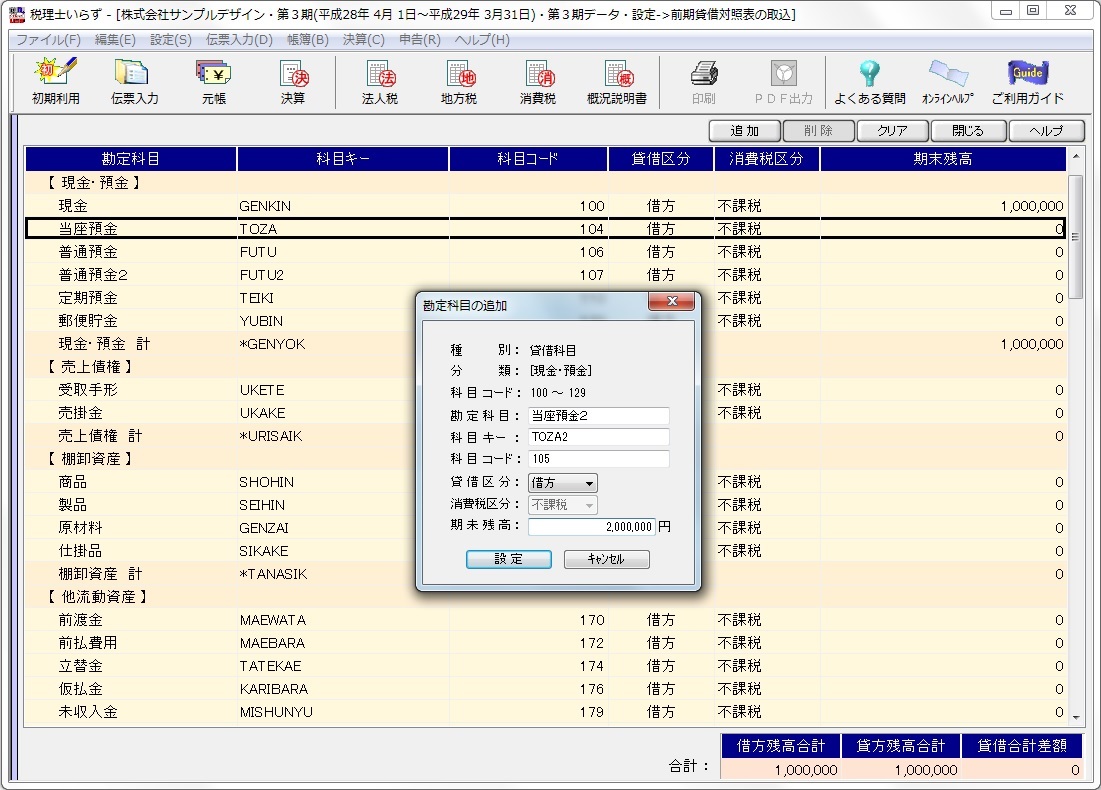Image resolution: width=1101 pixels, height=790 pixels.
Task: Click the 伝票入力 folder icon
Action: click(x=134, y=82)
